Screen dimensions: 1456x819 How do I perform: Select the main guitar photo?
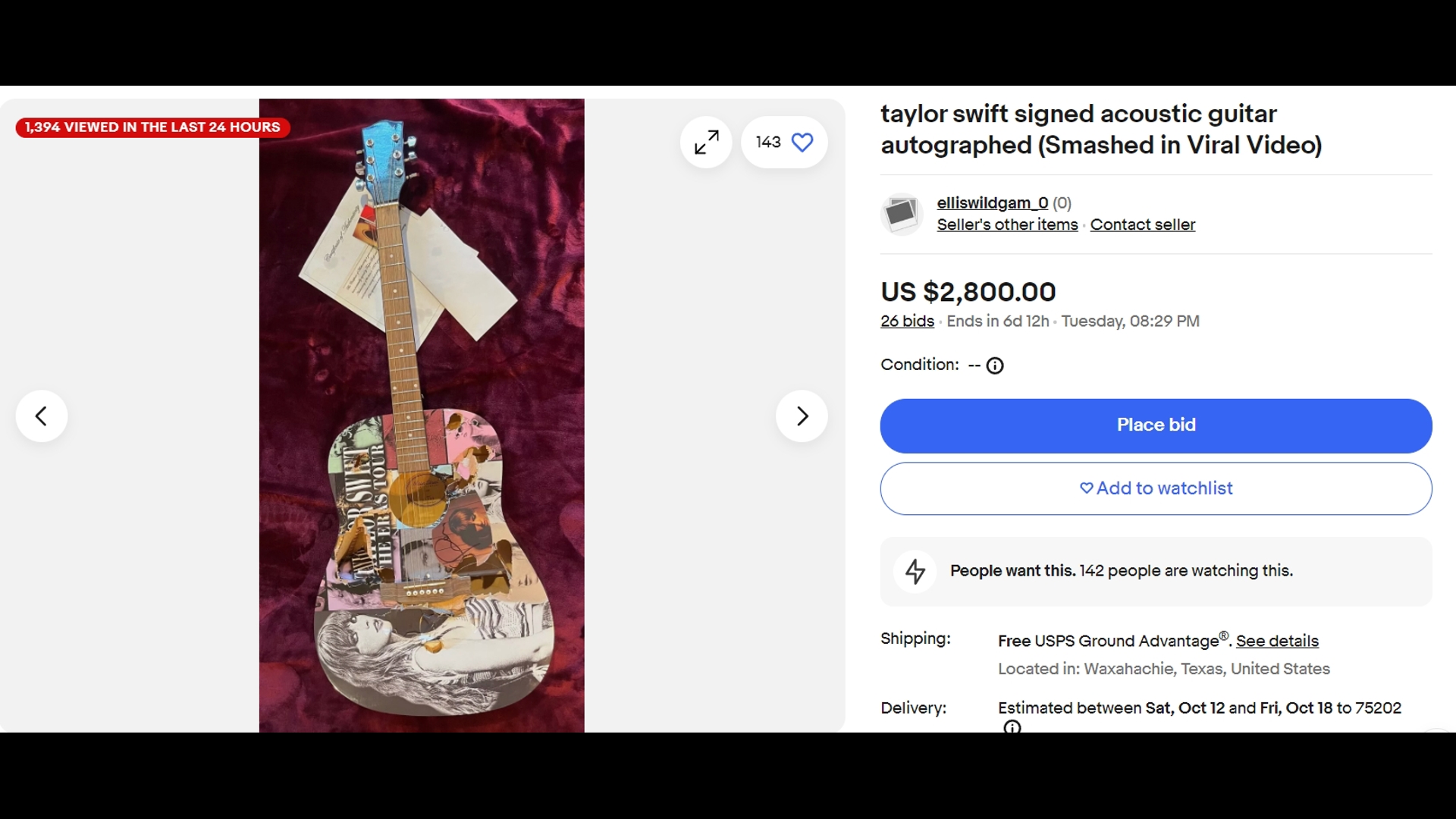(x=422, y=416)
